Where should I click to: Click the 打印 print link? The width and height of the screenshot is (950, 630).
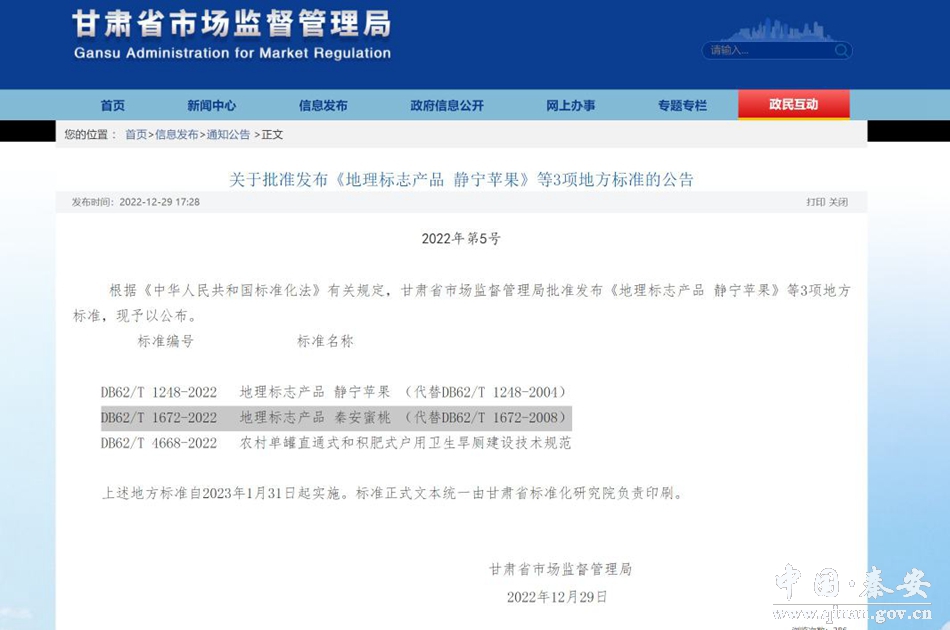[816, 202]
